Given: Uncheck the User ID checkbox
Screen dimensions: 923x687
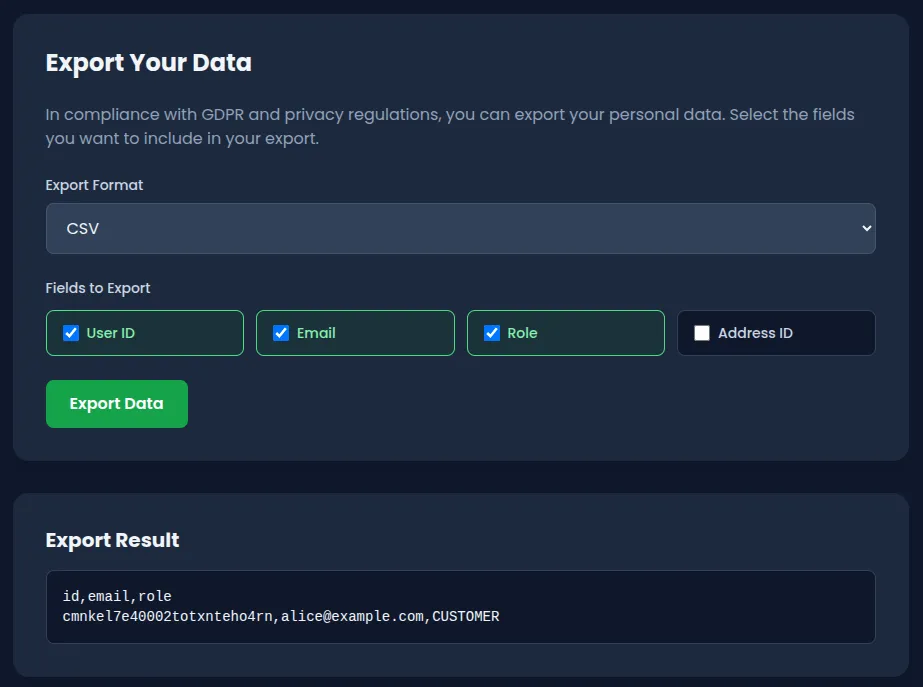Looking at the screenshot, I should click(x=70, y=332).
